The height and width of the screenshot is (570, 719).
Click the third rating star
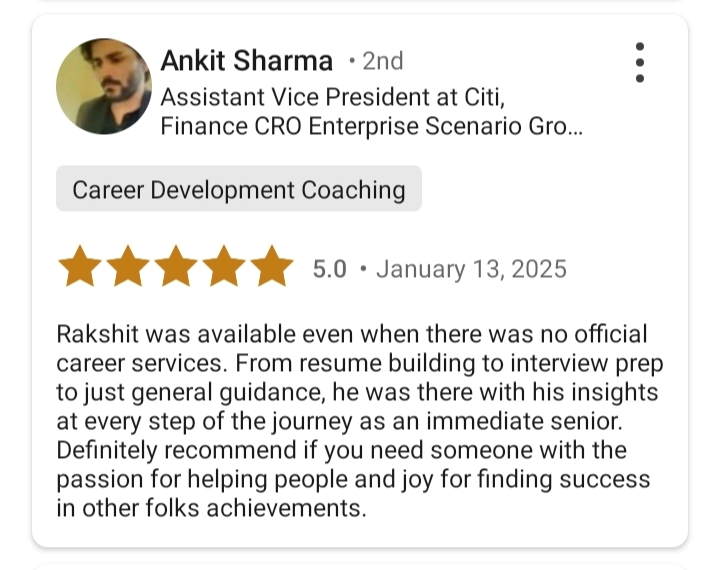click(176, 268)
